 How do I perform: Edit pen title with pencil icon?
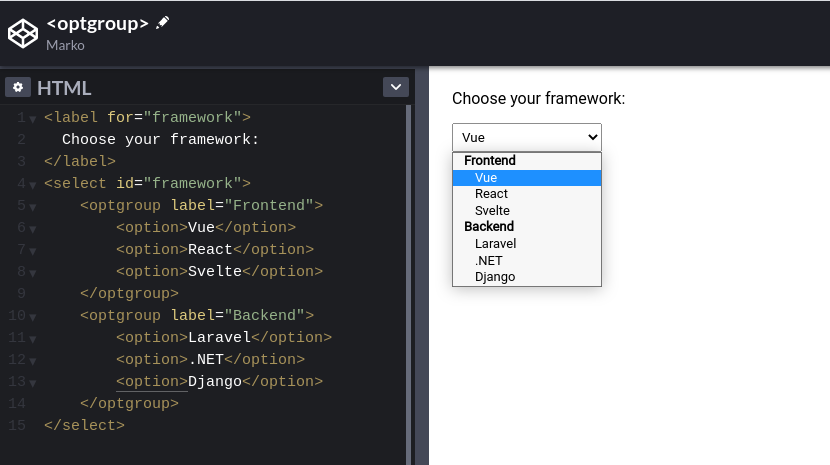(x=163, y=23)
